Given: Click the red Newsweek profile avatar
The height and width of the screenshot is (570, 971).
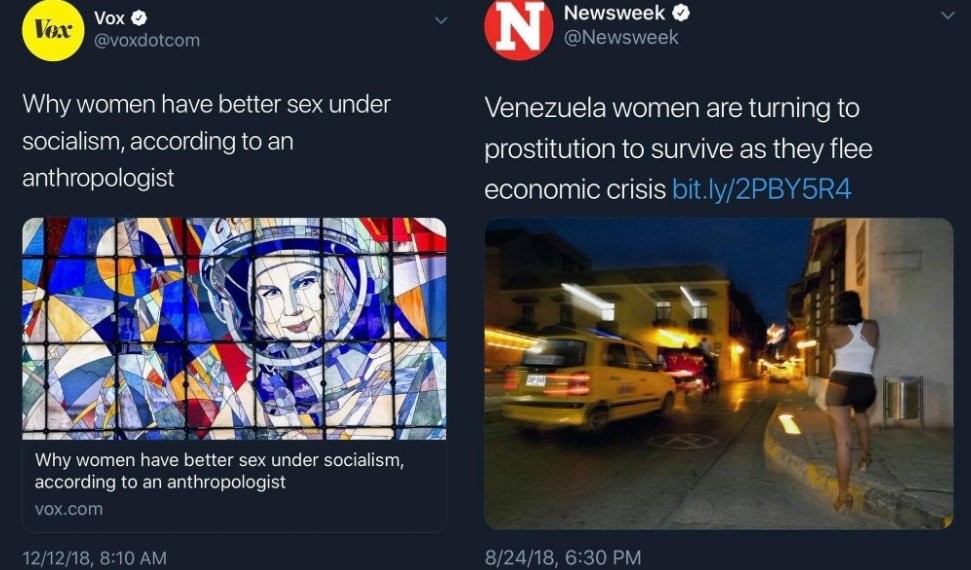Looking at the screenshot, I should click(518, 30).
